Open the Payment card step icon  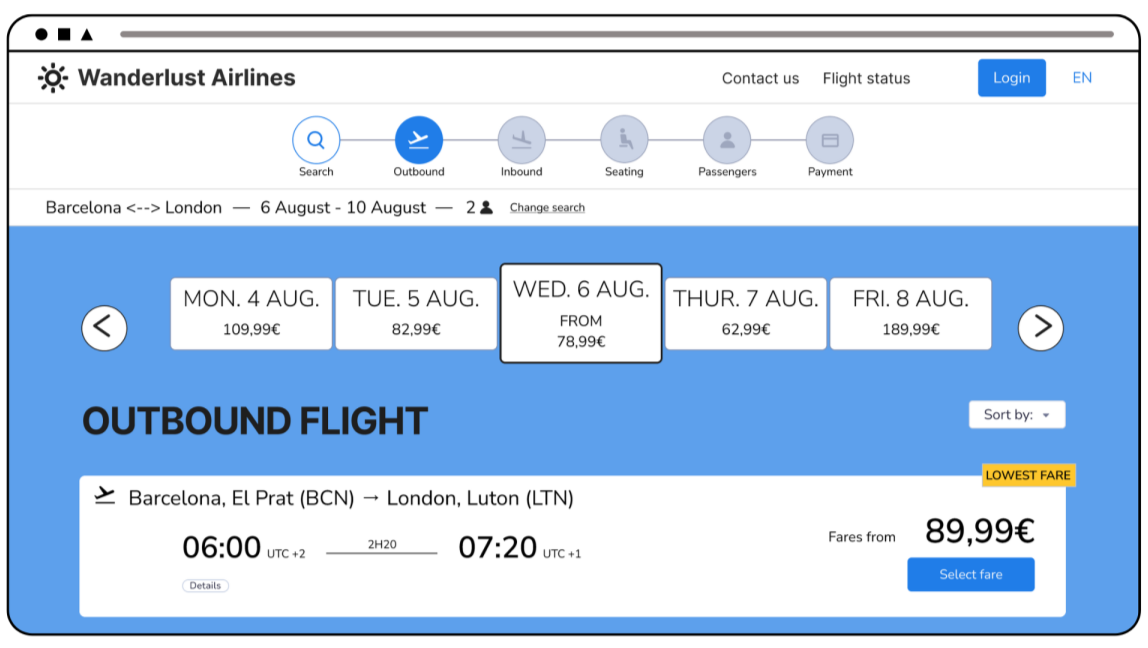tap(829, 141)
